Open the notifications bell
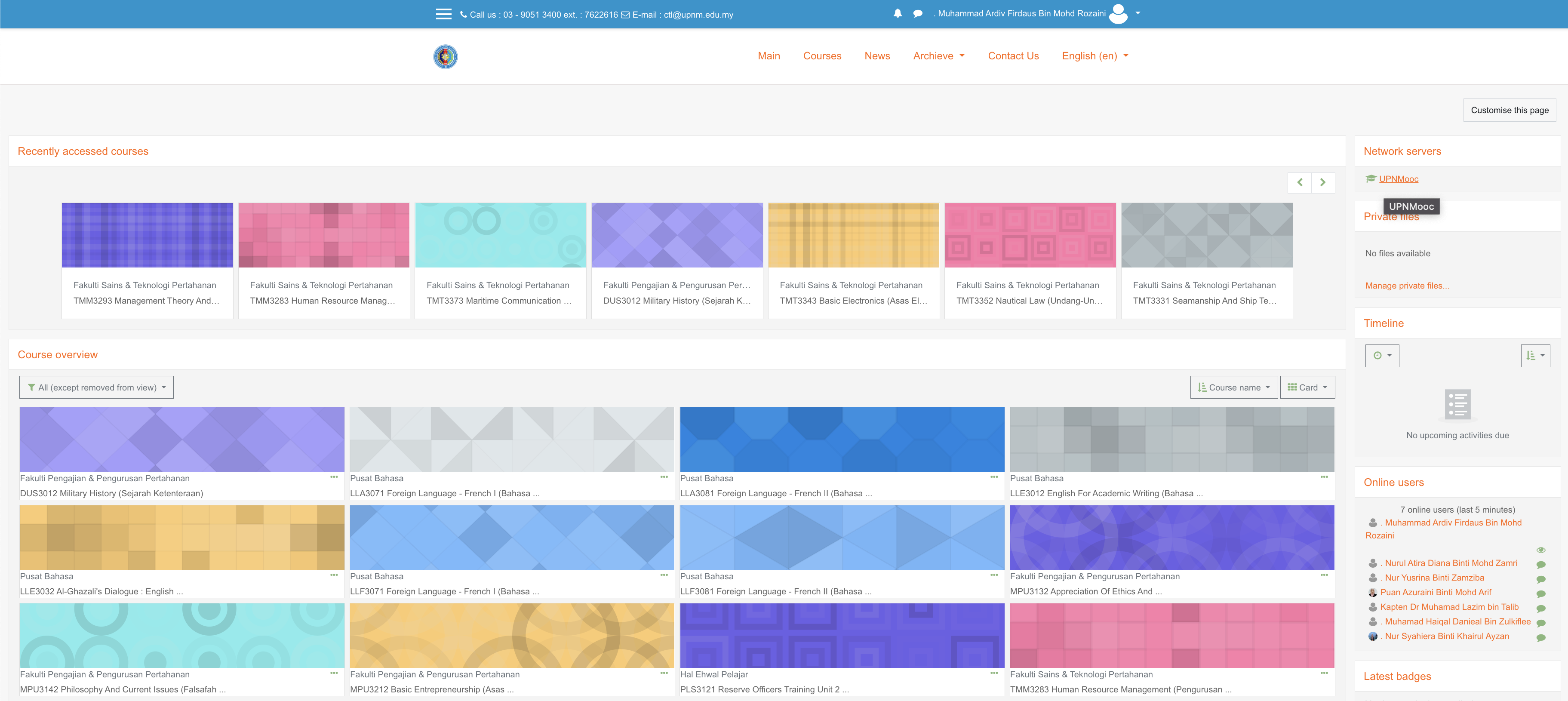Screen dimensions: 1568x701 pos(897,13)
